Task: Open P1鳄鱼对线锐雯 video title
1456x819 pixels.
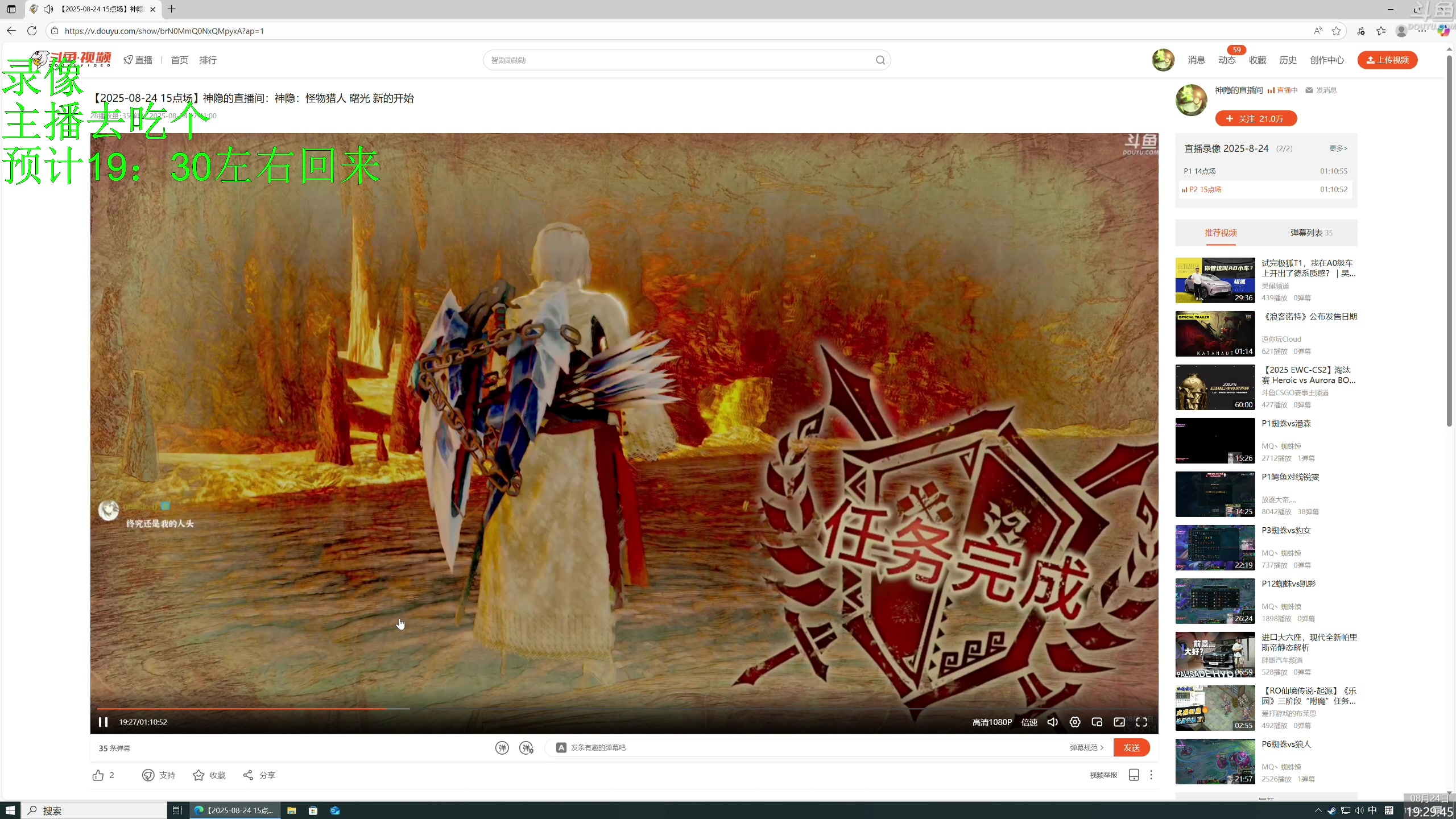Action: pyautogui.click(x=1290, y=477)
